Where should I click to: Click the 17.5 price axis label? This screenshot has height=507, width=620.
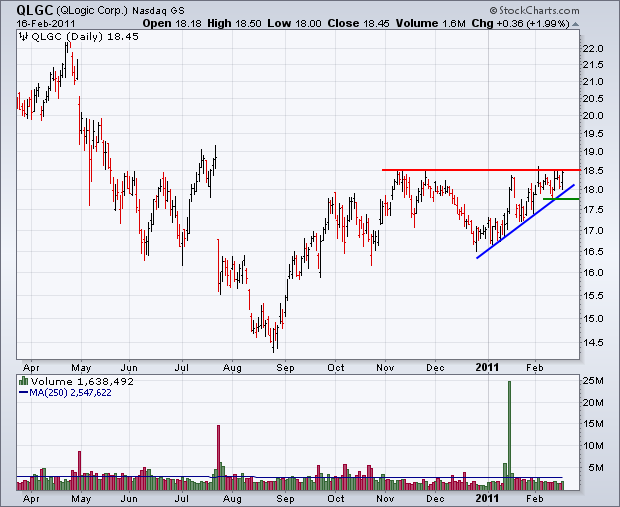[593, 210]
